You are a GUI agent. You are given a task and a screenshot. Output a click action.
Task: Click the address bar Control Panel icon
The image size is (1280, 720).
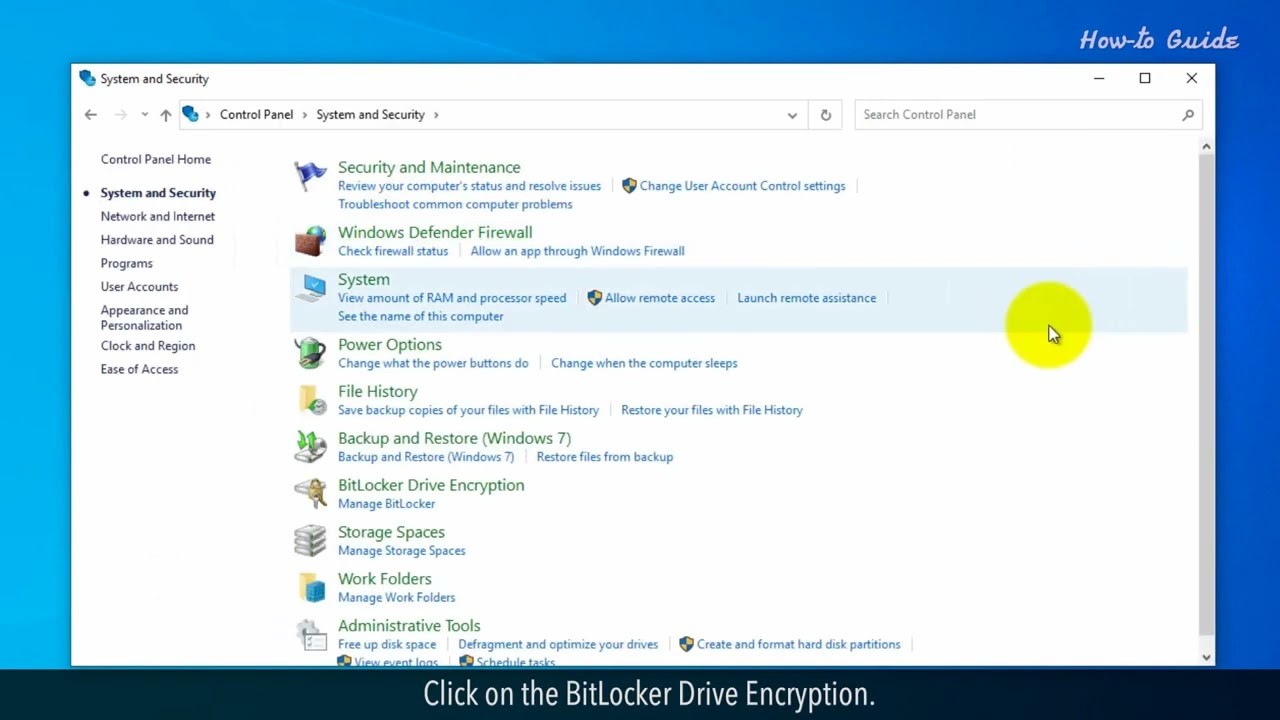[x=190, y=114]
